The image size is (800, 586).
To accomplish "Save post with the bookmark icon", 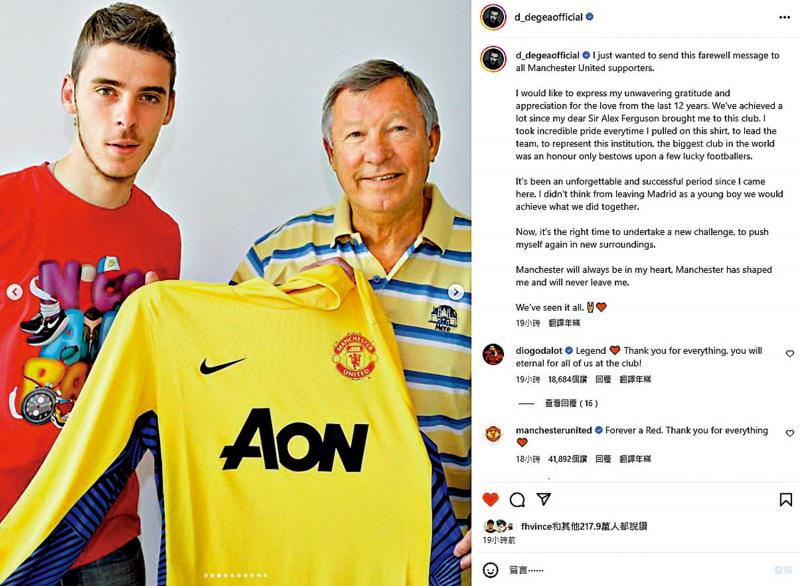I will point(786,499).
